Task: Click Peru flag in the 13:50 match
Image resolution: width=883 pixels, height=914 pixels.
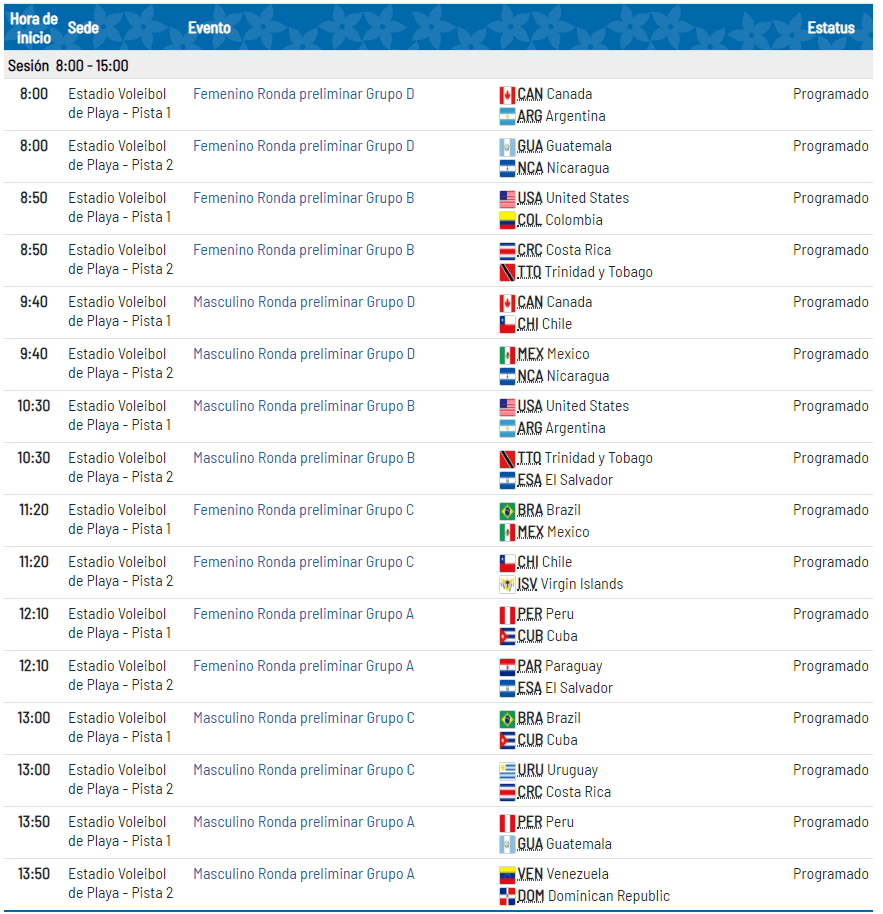Action: (x=507, y=822)
